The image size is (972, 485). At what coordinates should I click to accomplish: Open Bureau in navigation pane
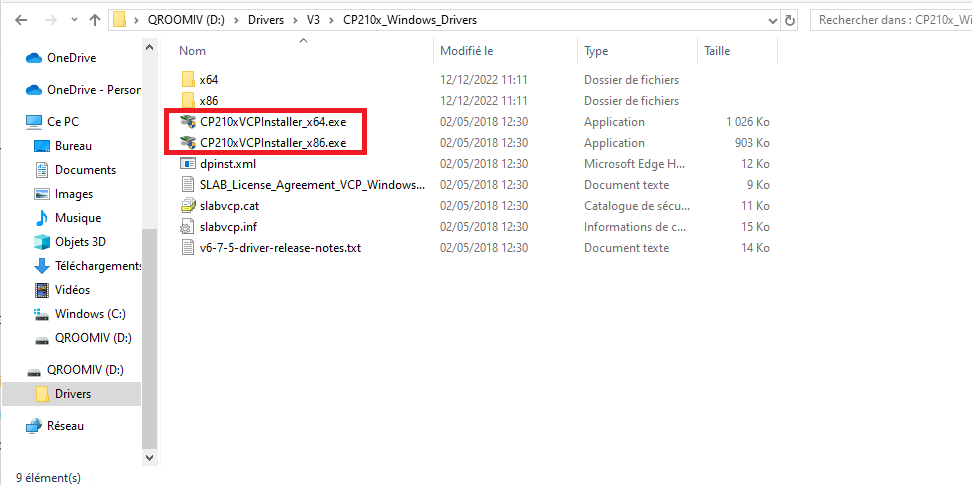click(72, 146)
